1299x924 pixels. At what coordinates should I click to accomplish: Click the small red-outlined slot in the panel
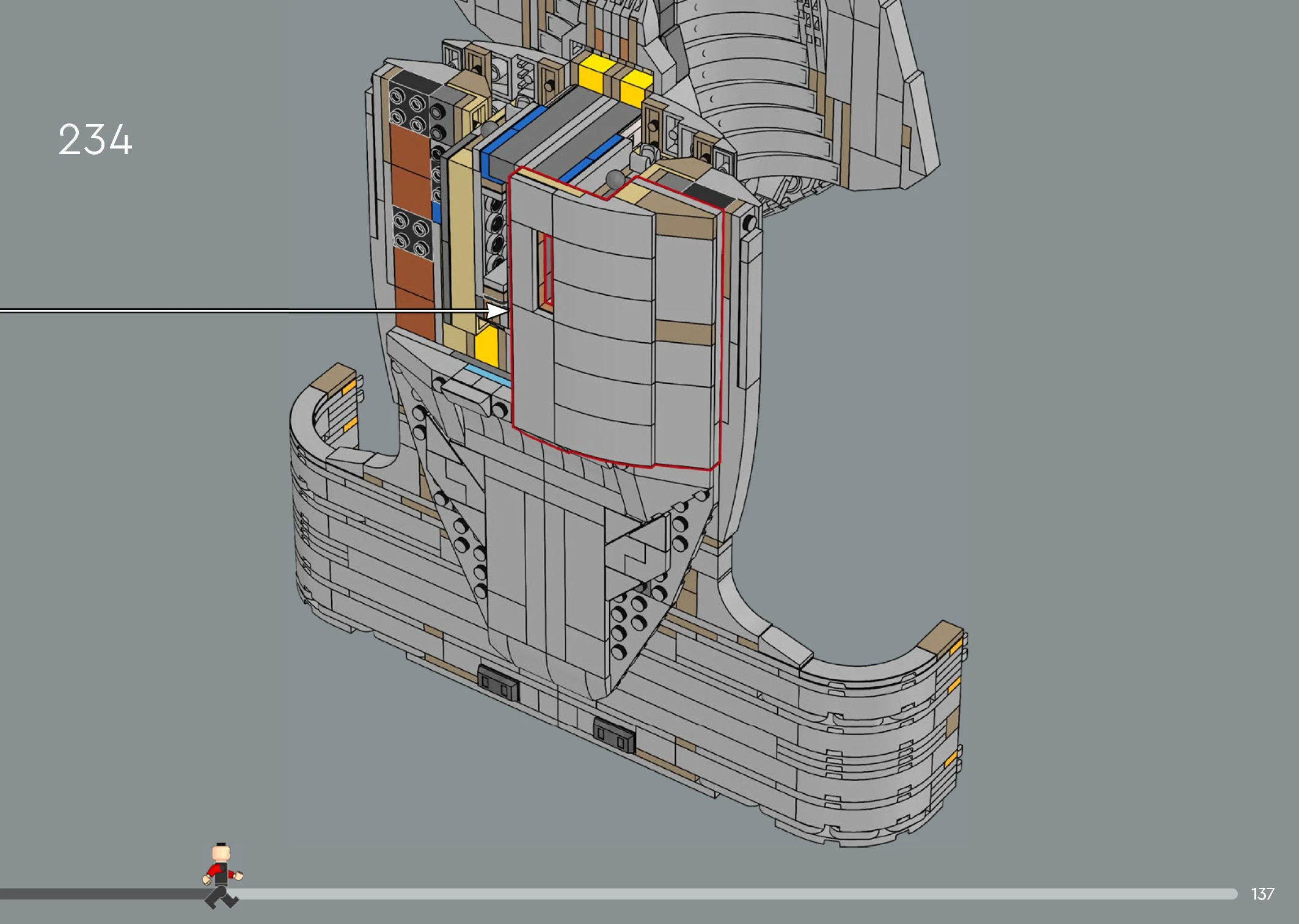tap(547, 269)
